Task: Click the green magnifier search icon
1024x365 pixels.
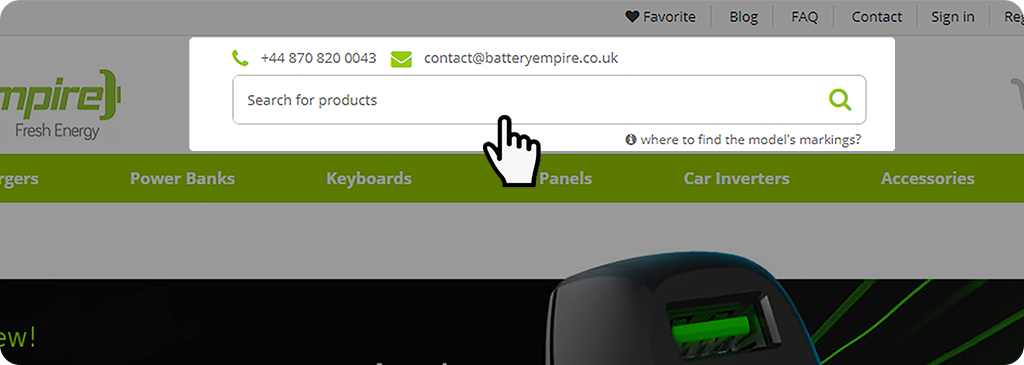Action: pyautogui.click(x=840, y=100)
